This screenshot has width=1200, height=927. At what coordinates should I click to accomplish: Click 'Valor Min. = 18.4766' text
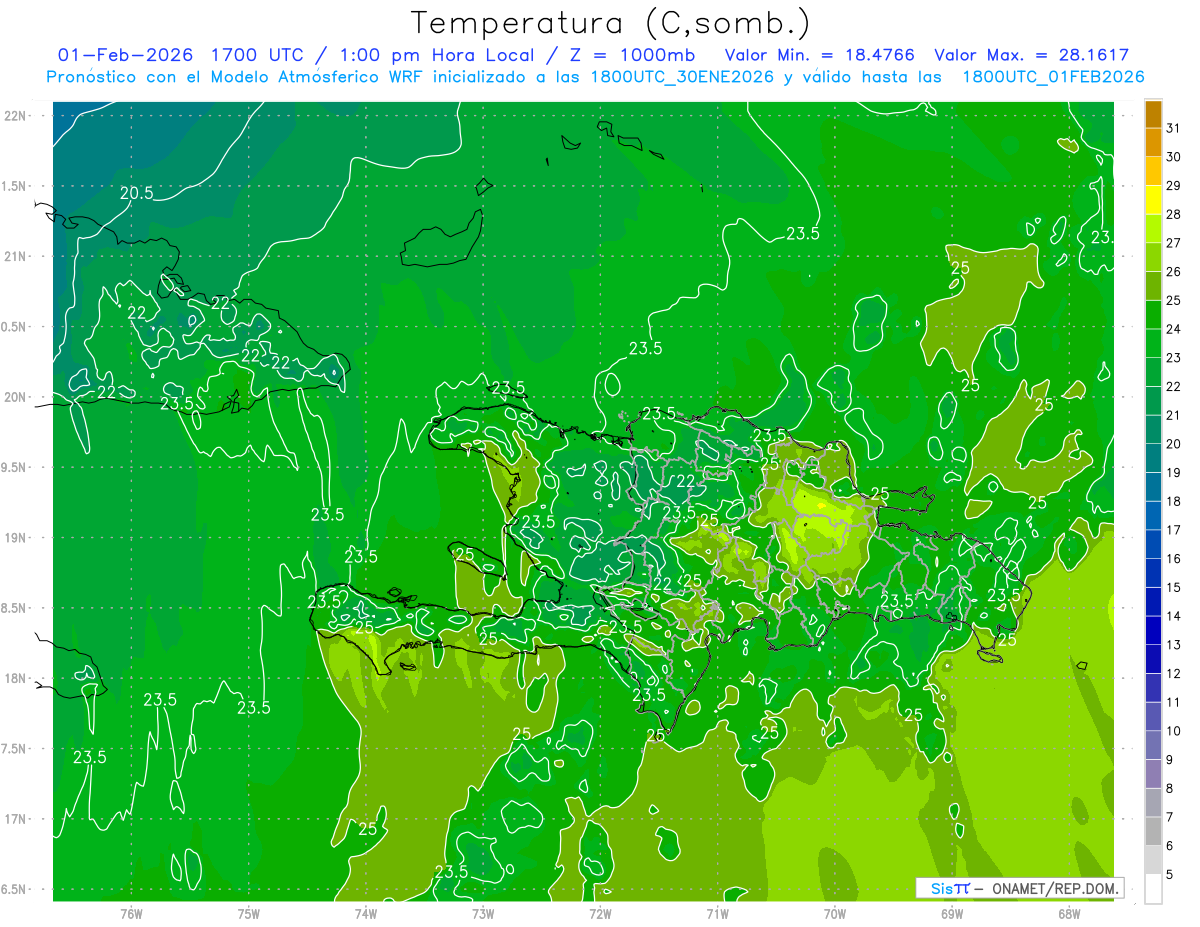819,55
